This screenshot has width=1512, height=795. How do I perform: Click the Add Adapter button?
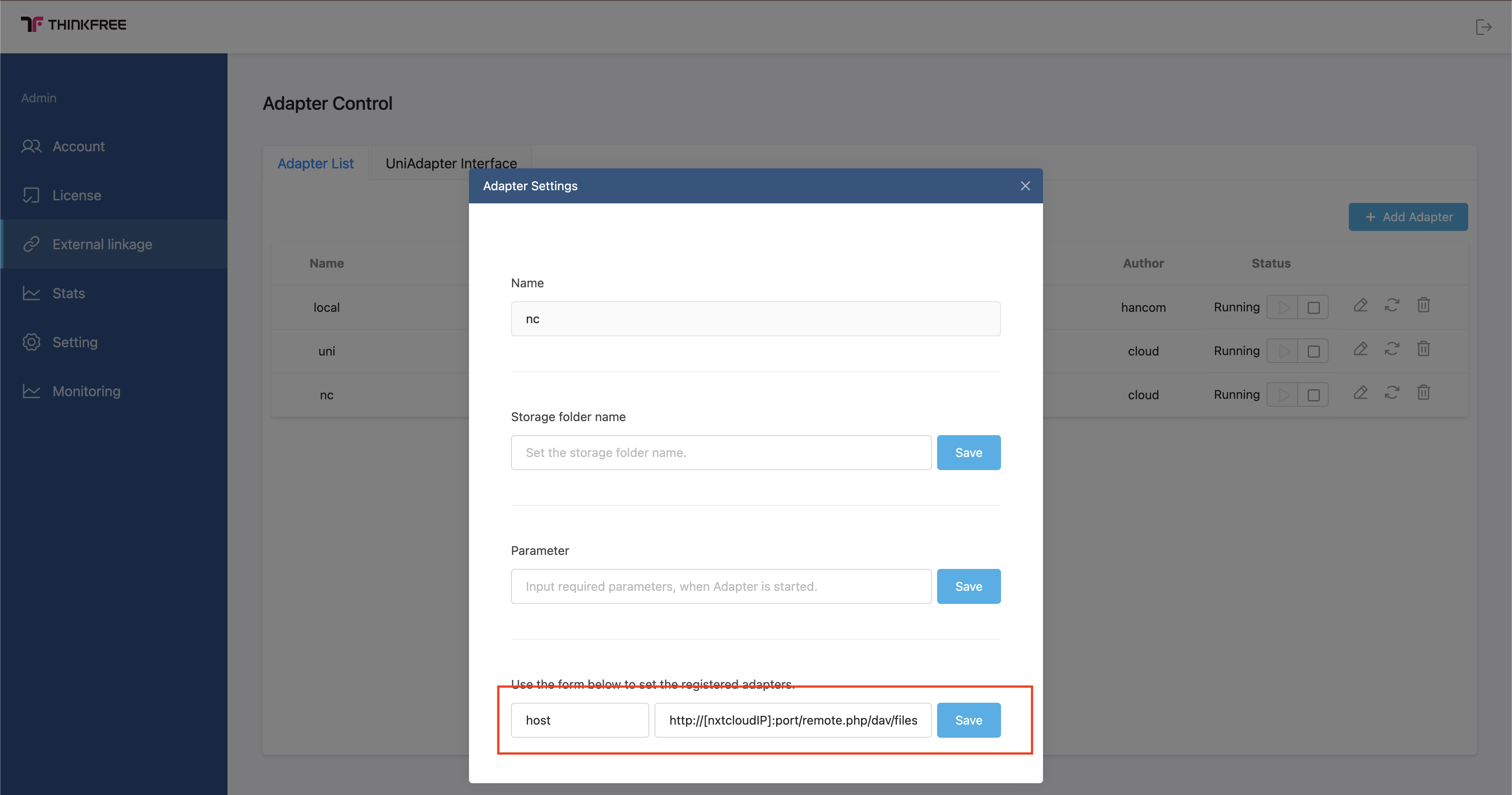coord(1408,217)
